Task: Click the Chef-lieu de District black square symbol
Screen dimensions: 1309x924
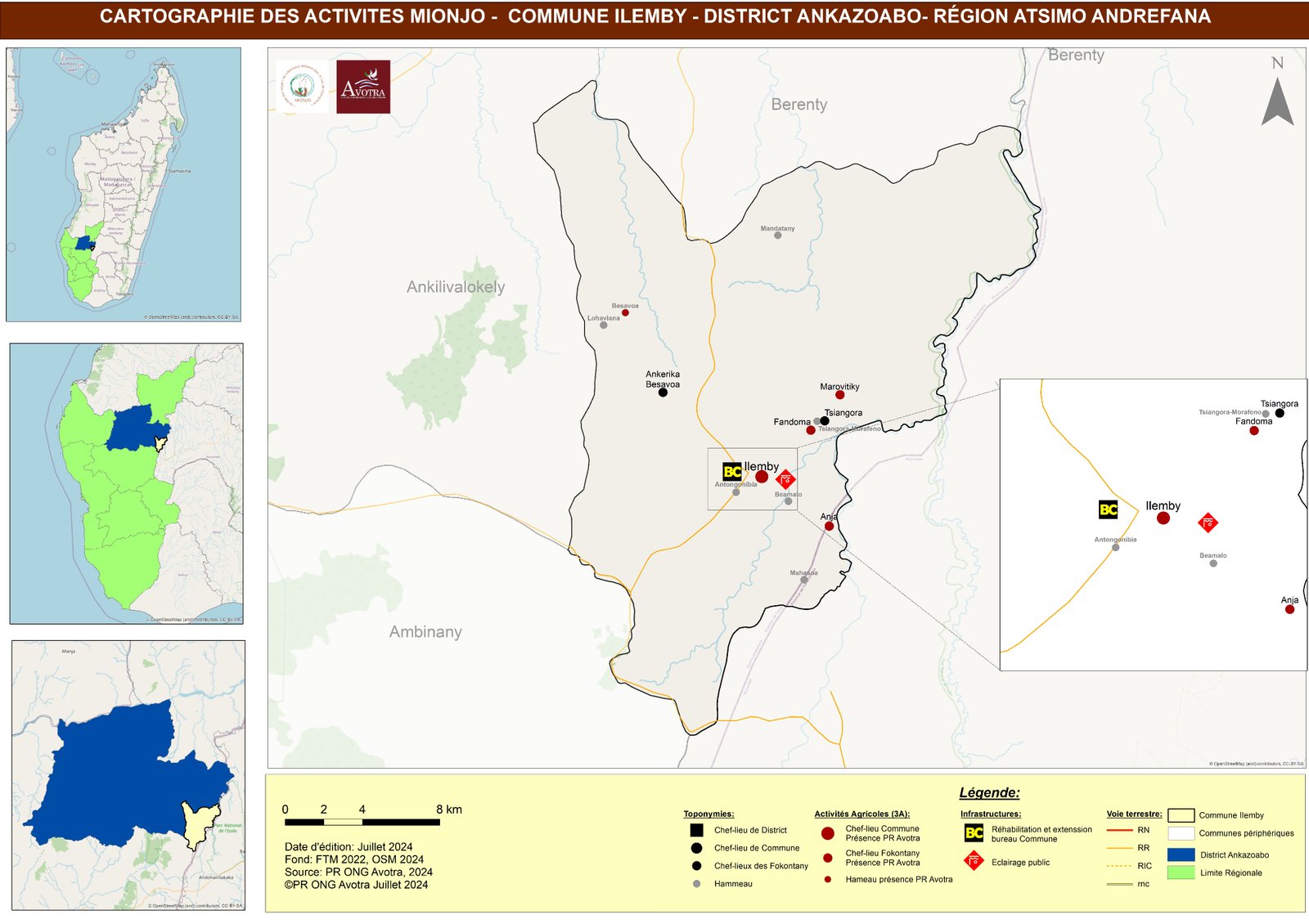Action: pyautogui.click(x=697, y=830)
